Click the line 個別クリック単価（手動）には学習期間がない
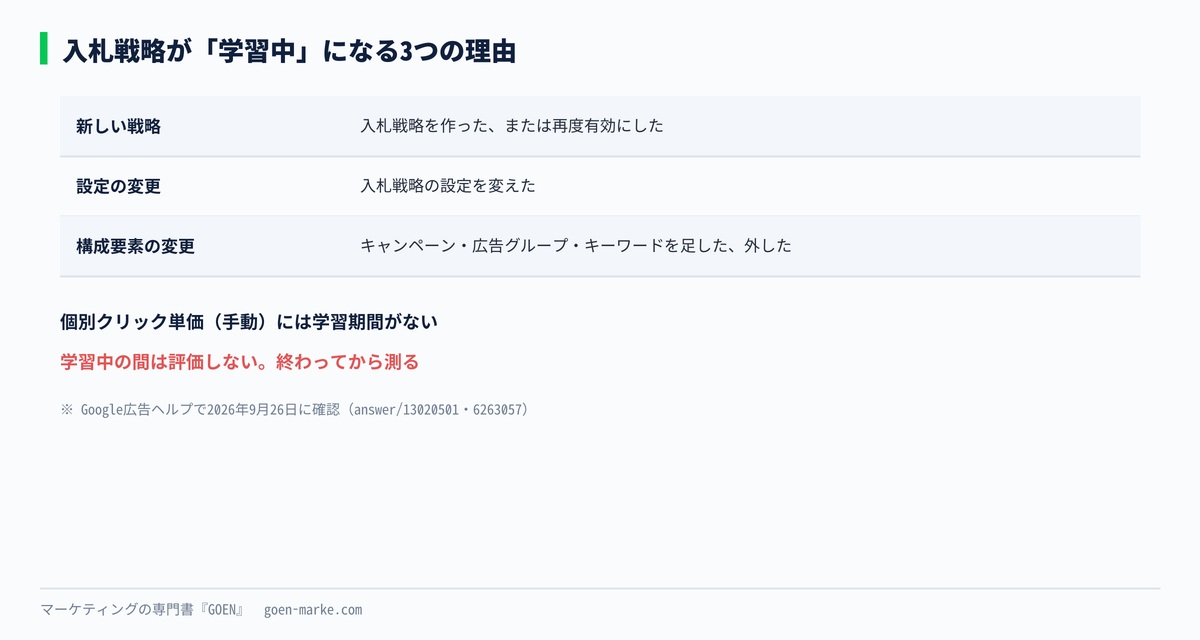 [x=249, y=322]
